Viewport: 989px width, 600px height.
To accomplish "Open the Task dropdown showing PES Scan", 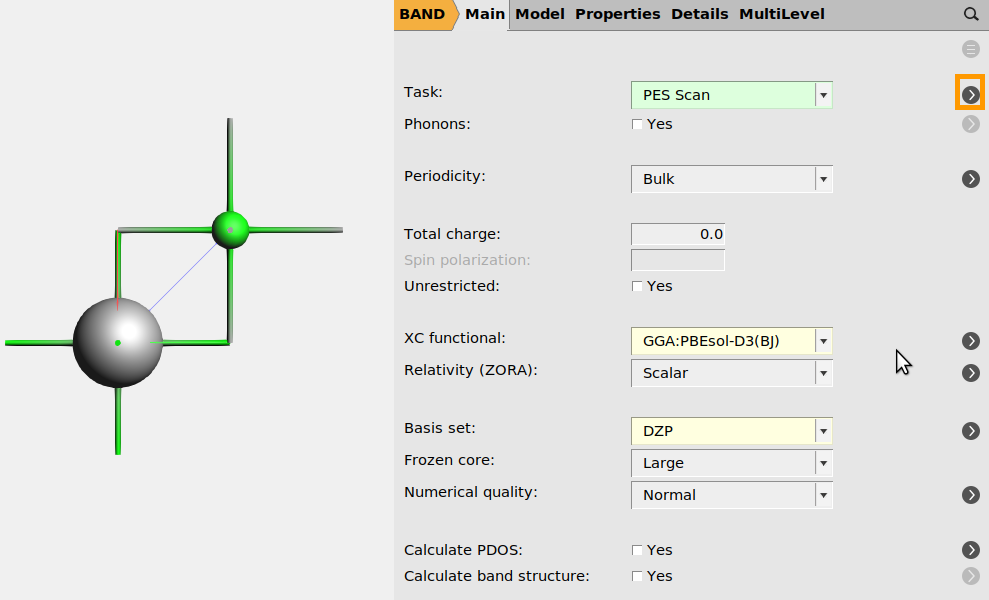I will coord(731,95).
